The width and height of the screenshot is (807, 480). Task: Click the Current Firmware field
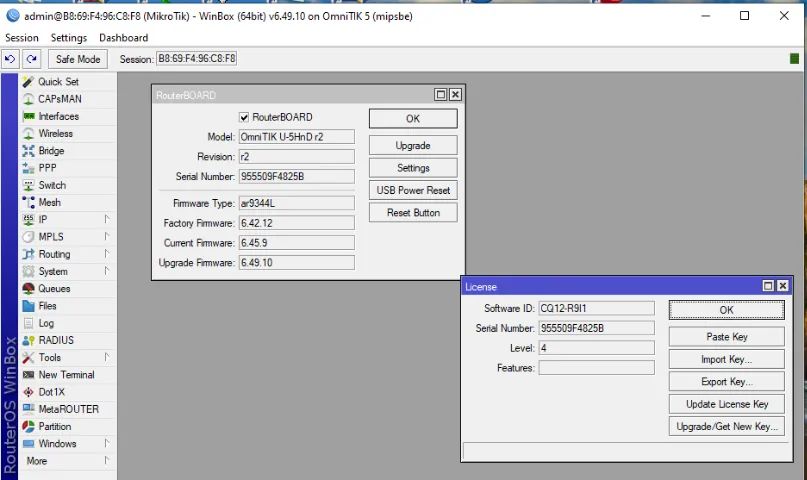point(296,243)
